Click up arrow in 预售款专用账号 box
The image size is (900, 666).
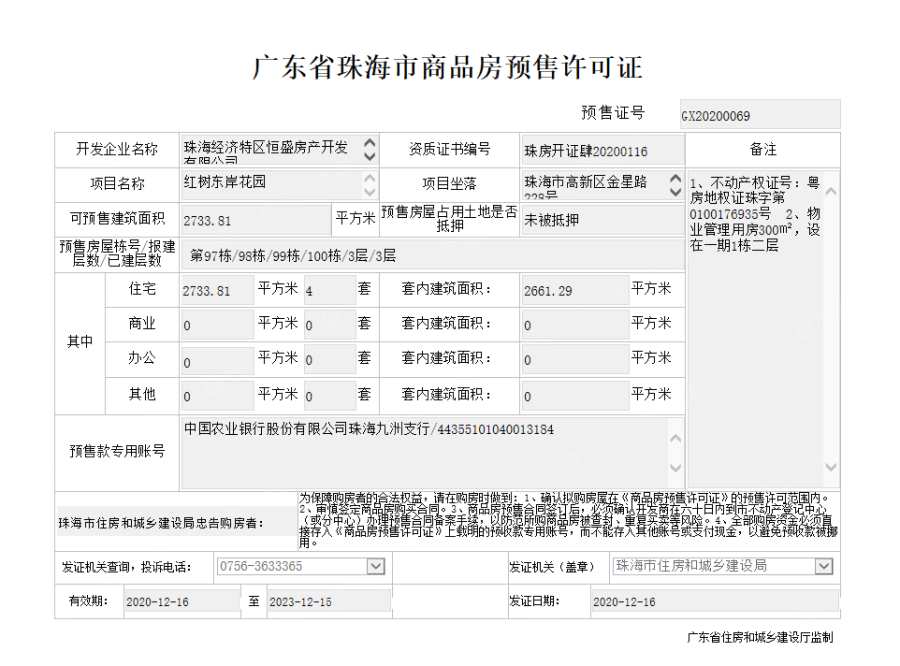point(676,439)
